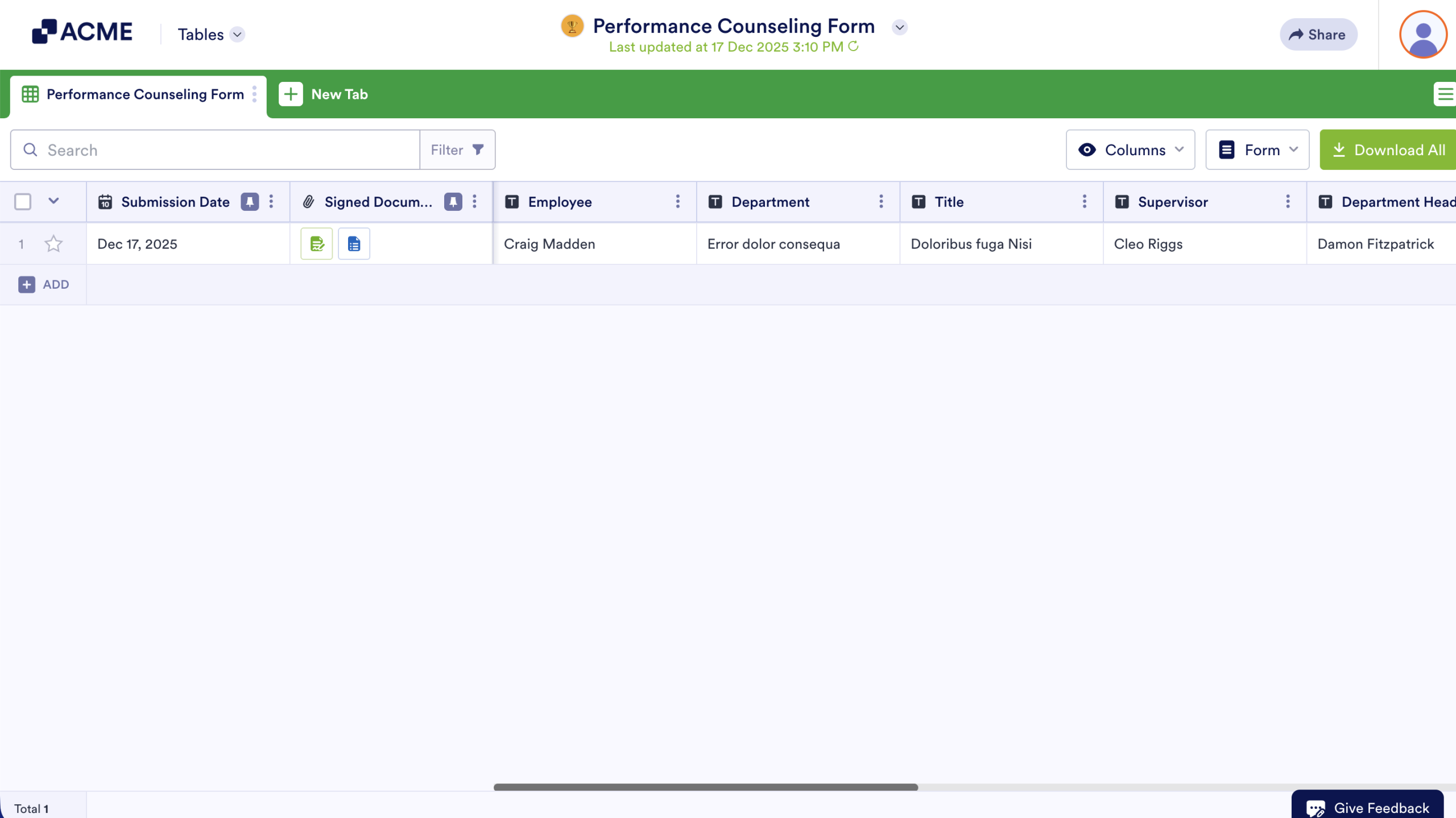The width and height of the screenshot is (1456, 818).
Task: Click the Share button
Action: pos(1318,35)
